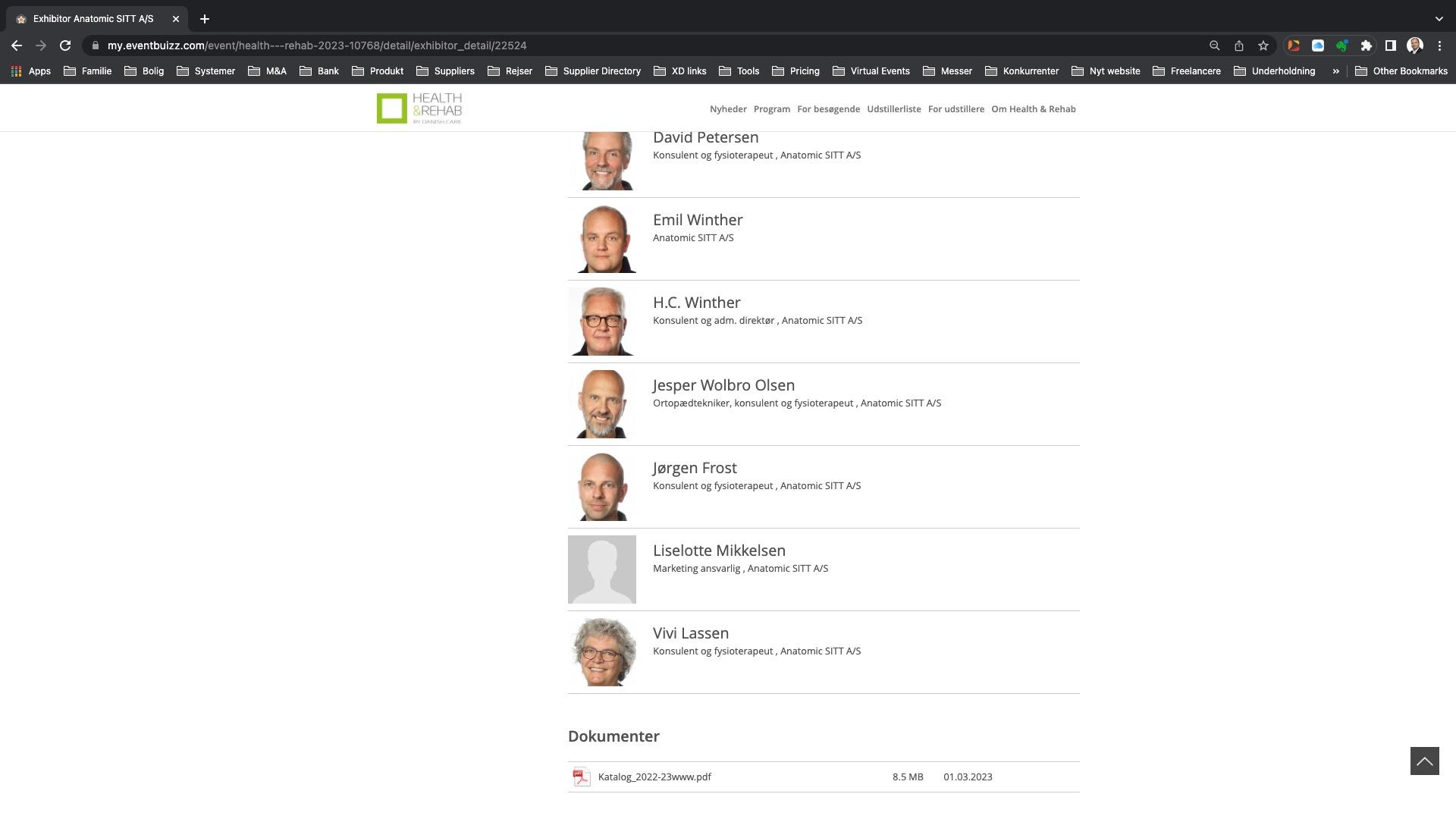Image resolution: width=1456 pixels, height=819 pixels.
Task: Bookmark page with the star icon
Action: tap(1263, 45)
